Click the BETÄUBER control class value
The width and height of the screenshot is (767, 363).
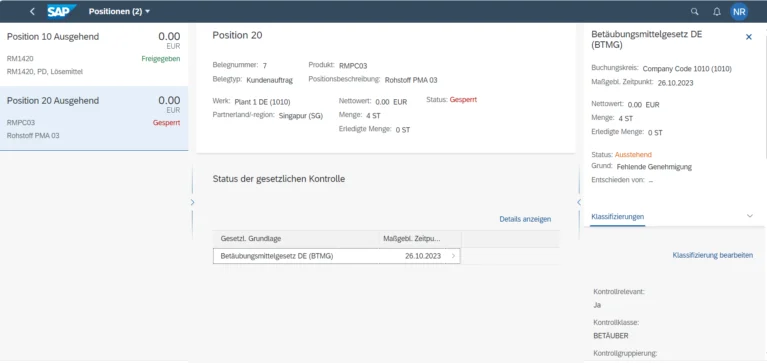point(610,336)
